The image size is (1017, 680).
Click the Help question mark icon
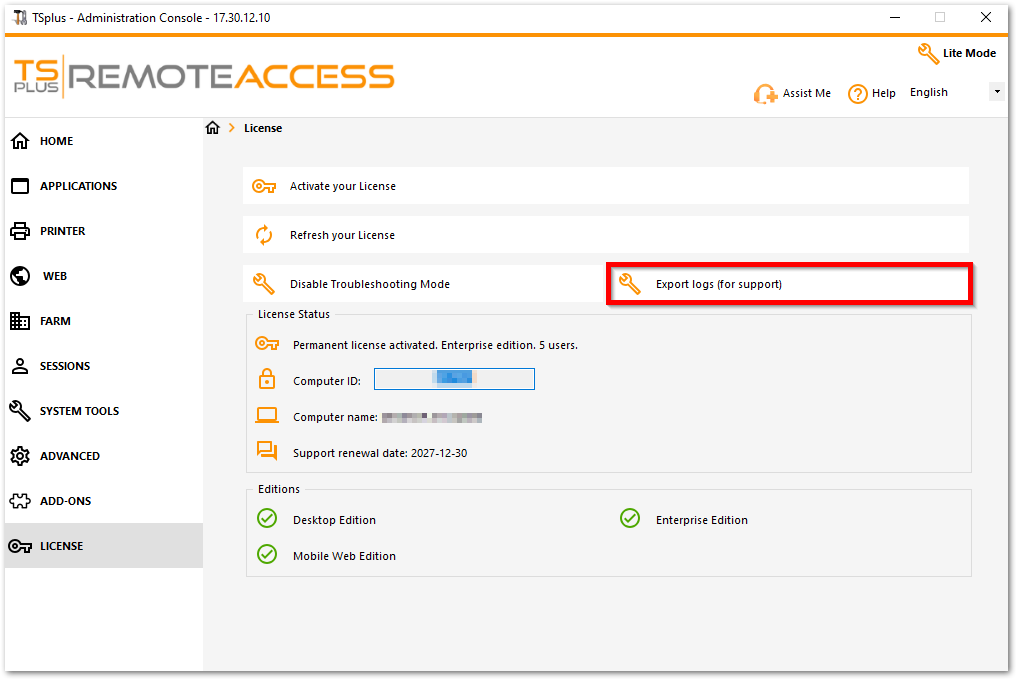tap(857, 94)
